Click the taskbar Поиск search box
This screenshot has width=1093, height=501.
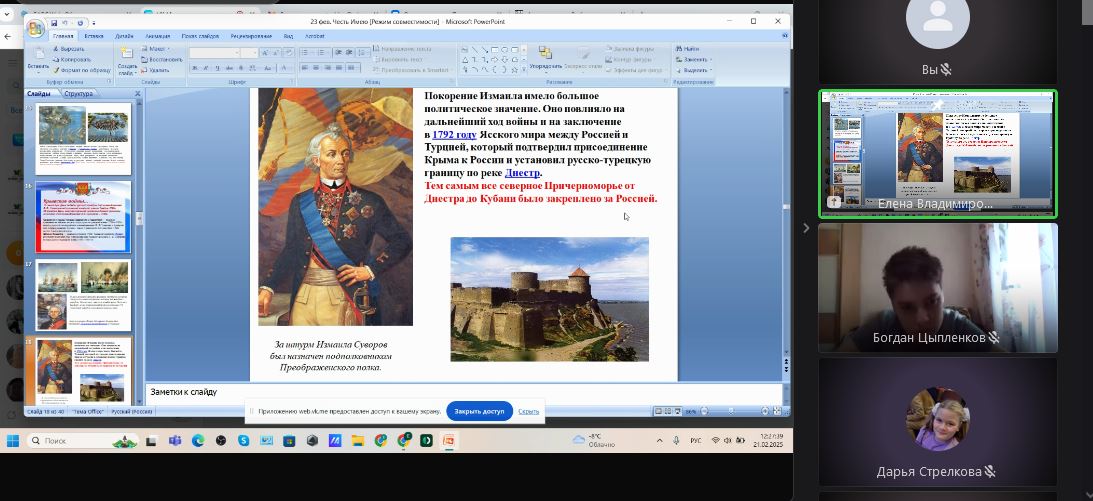82,440
